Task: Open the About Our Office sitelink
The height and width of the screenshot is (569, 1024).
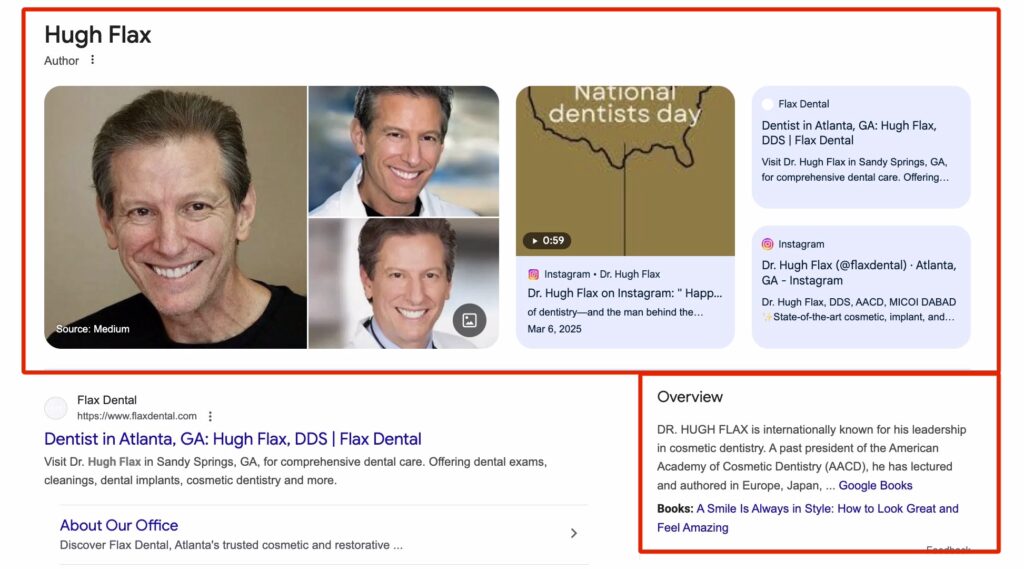Action: tap(119, 525)
